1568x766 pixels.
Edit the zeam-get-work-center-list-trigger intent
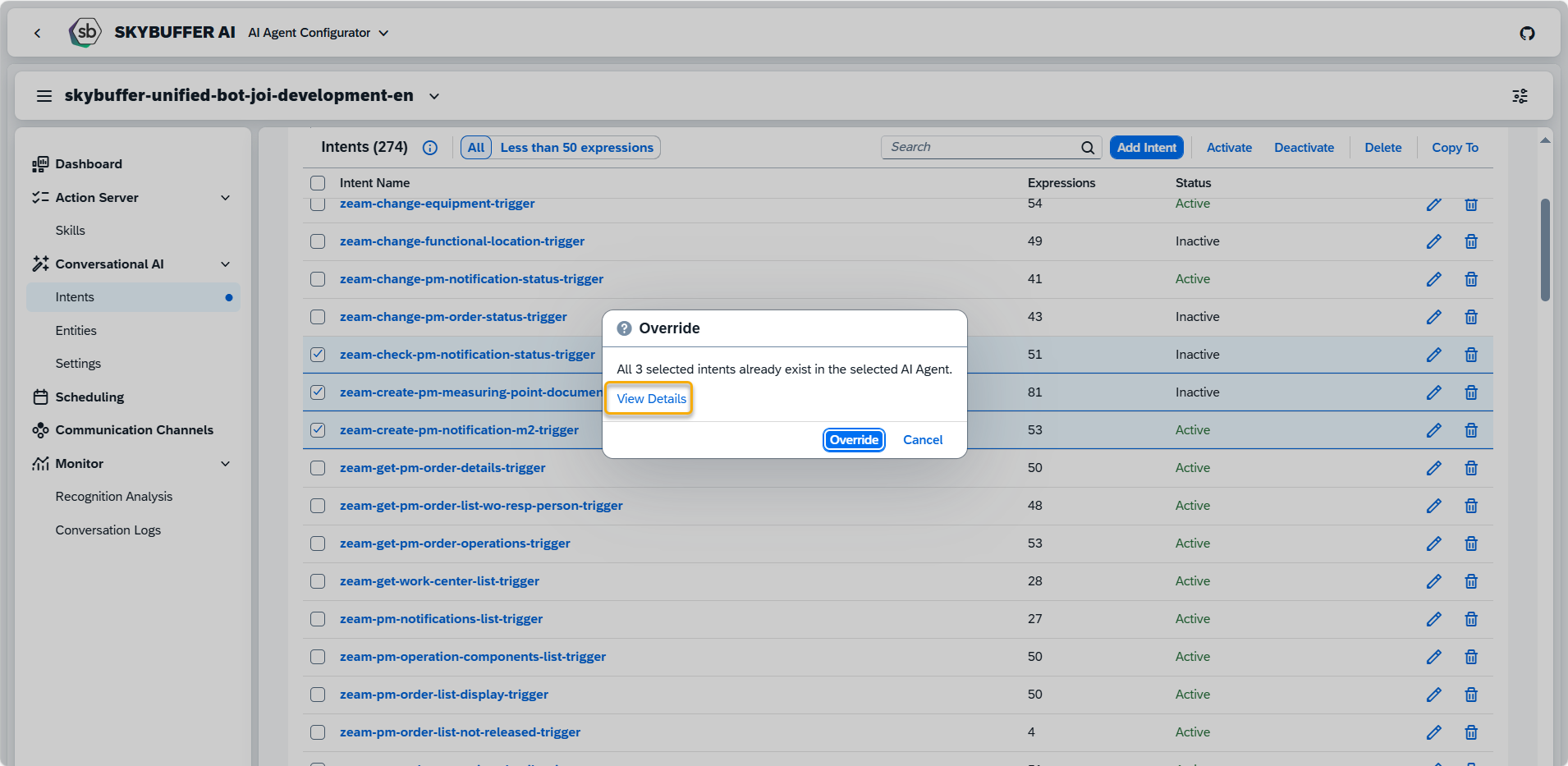(x=1433, y=581)
